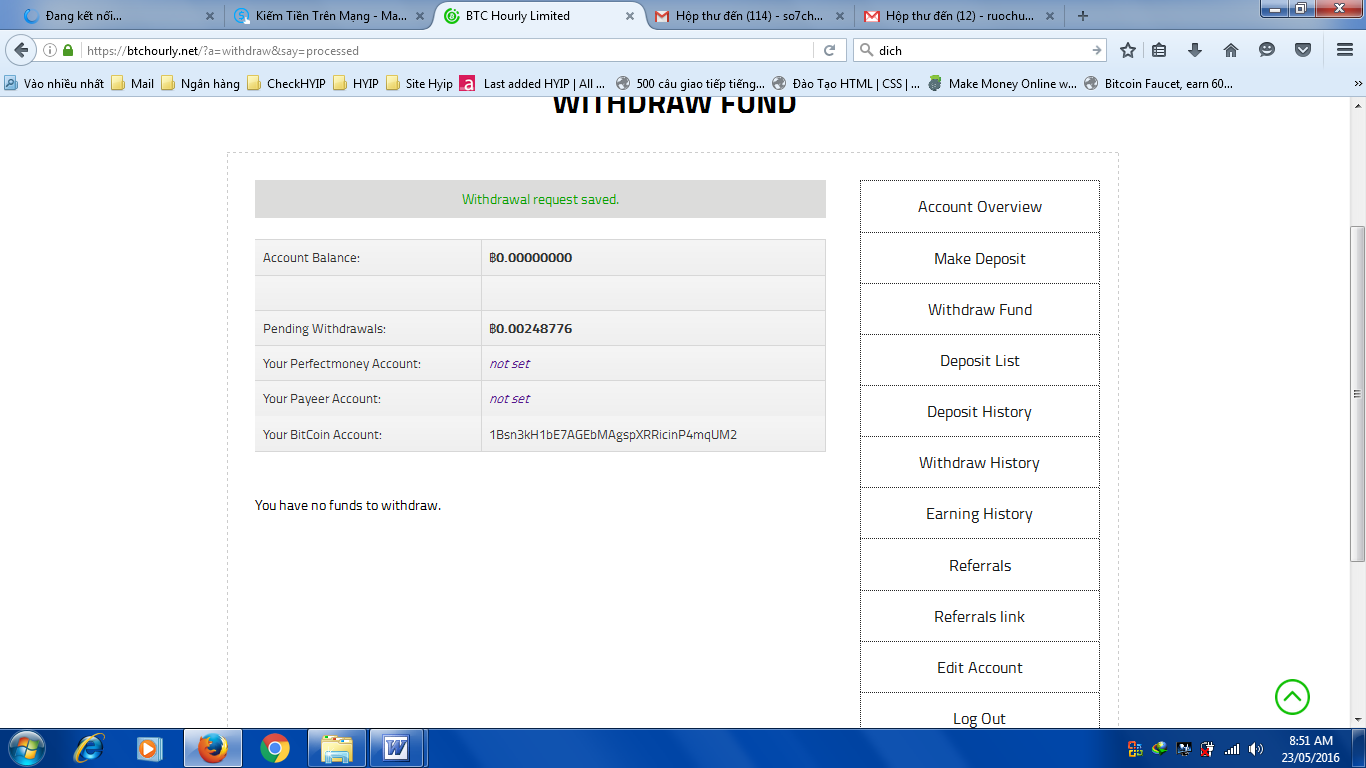Open the 'Hộp thư đến (12)' Gmail tab
1366x768 pixels.
[958, 16]
